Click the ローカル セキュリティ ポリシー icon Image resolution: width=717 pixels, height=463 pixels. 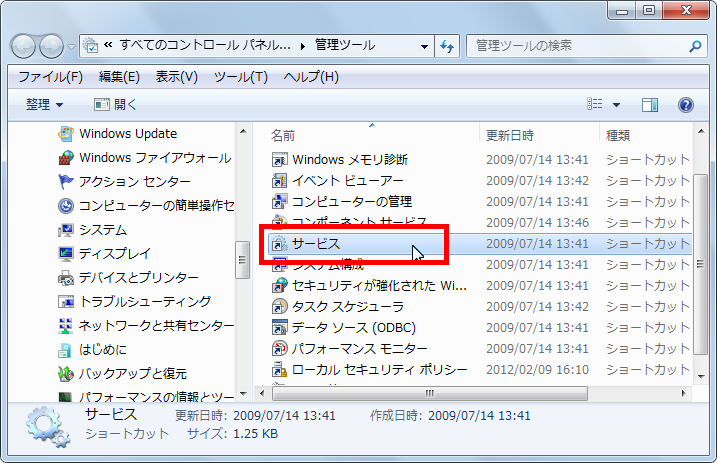click(279, 370)
